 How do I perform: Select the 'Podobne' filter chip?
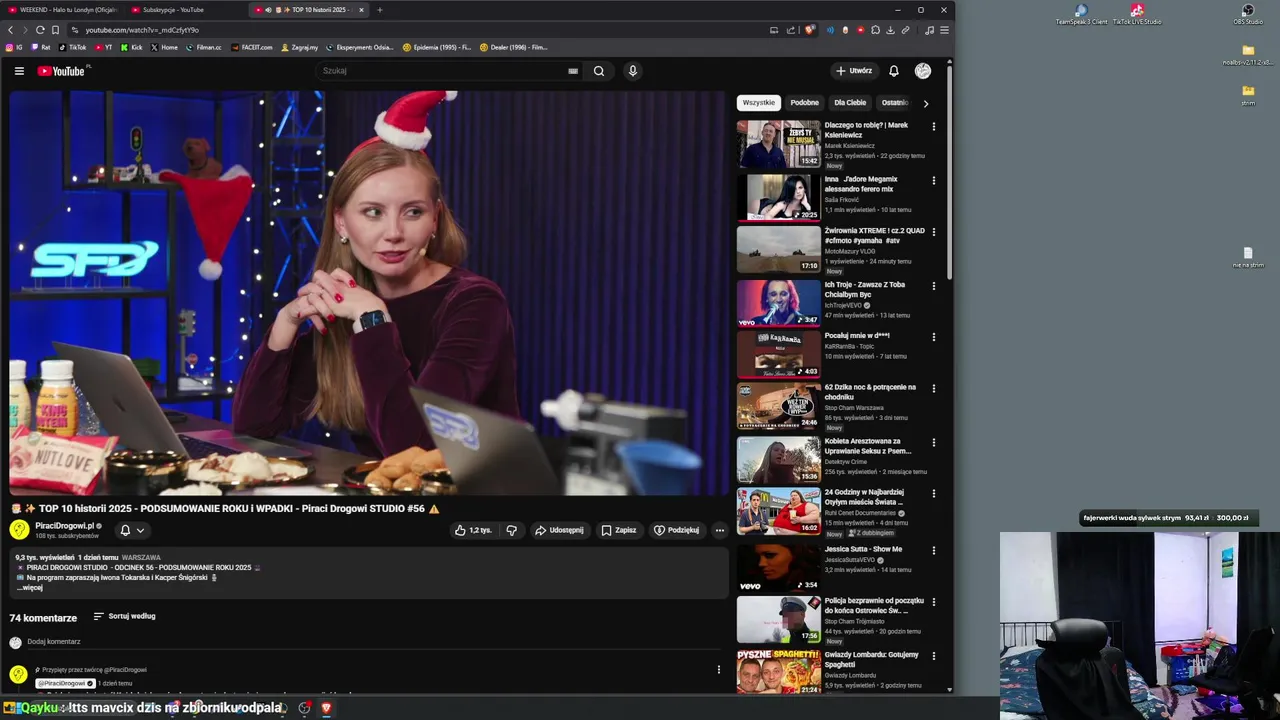(x=804, y=103)
